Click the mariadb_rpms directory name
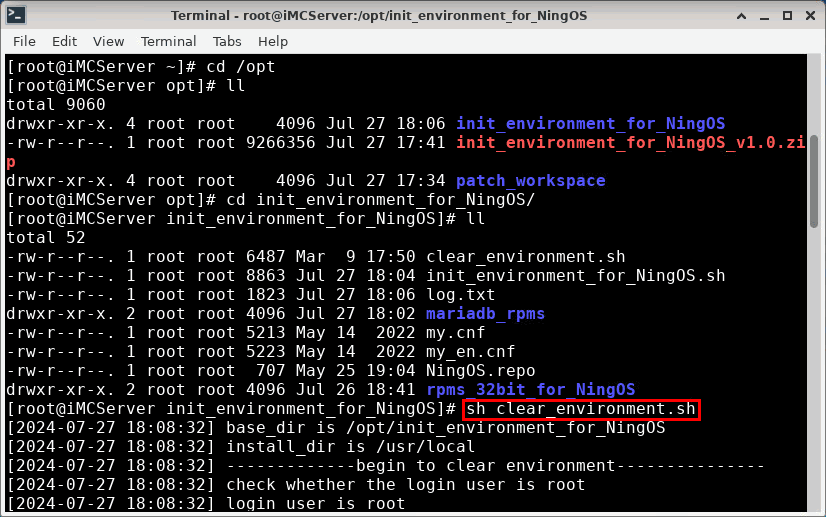The height and width of the screenshot is (517, 826). tap(485, 314)
